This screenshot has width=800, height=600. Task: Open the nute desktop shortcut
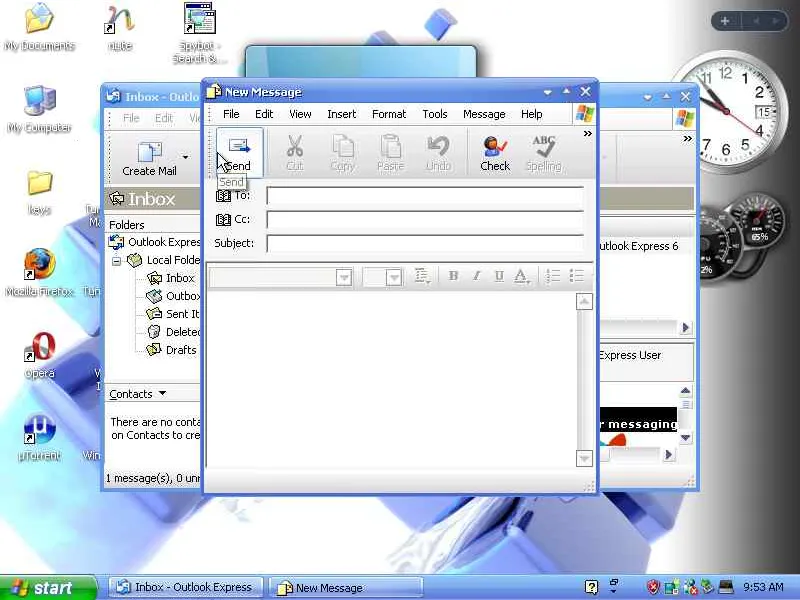click(x=119, y=27)
